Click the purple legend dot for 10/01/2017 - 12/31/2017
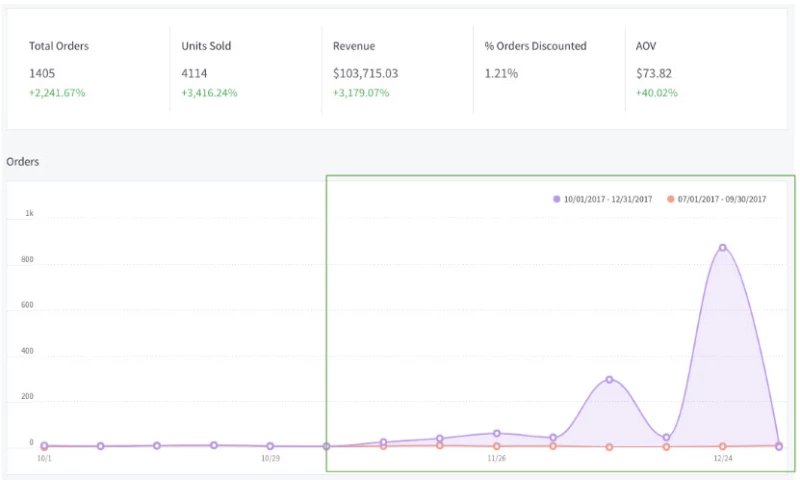Viewport: 800px width, 480px height. tap(557, 199)
